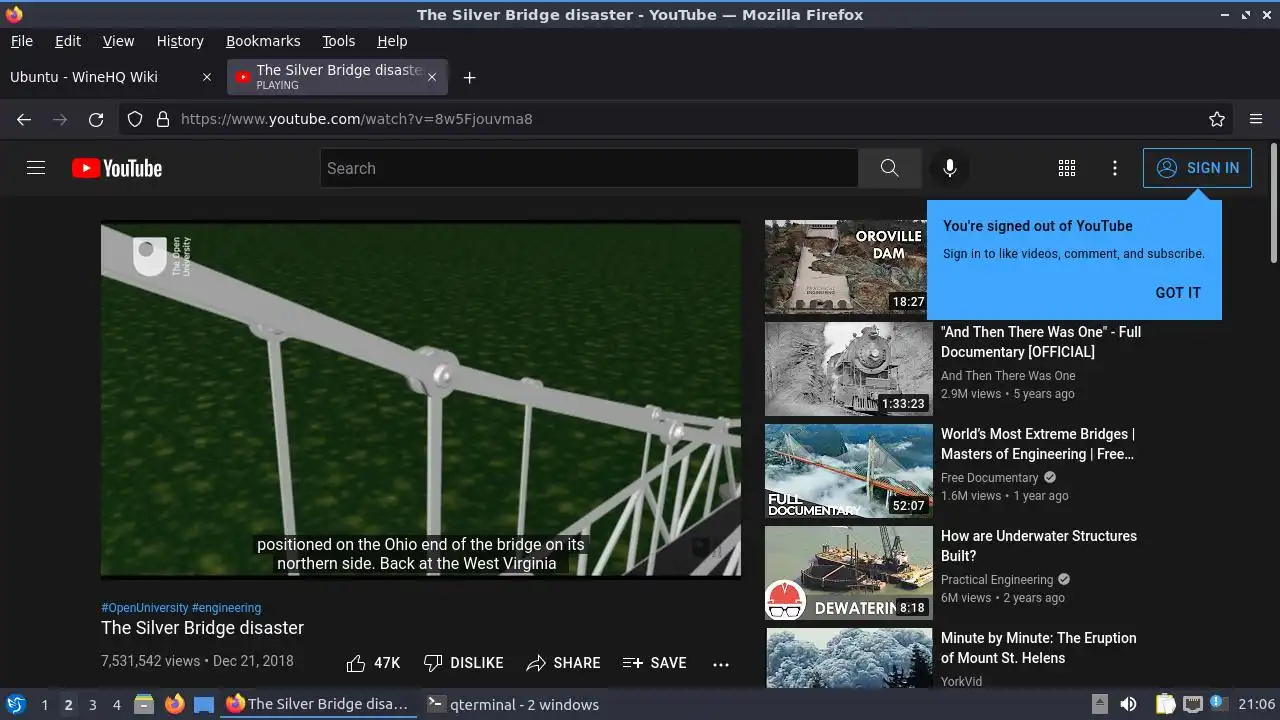Open the Help menu

392,41
